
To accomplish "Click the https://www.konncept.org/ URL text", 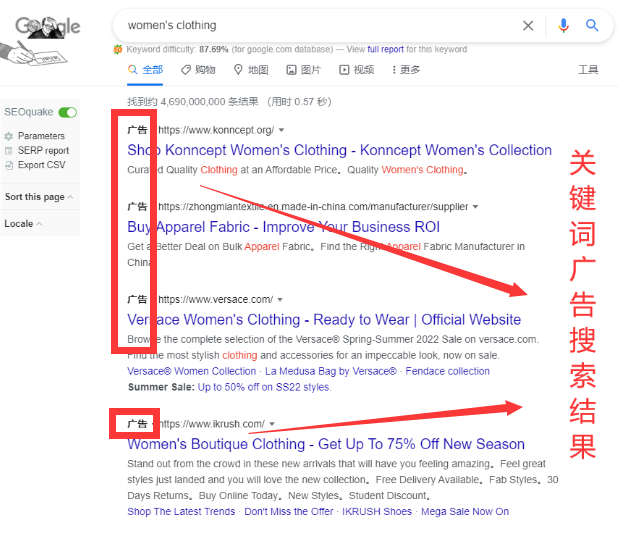I will tap(216, 130).
